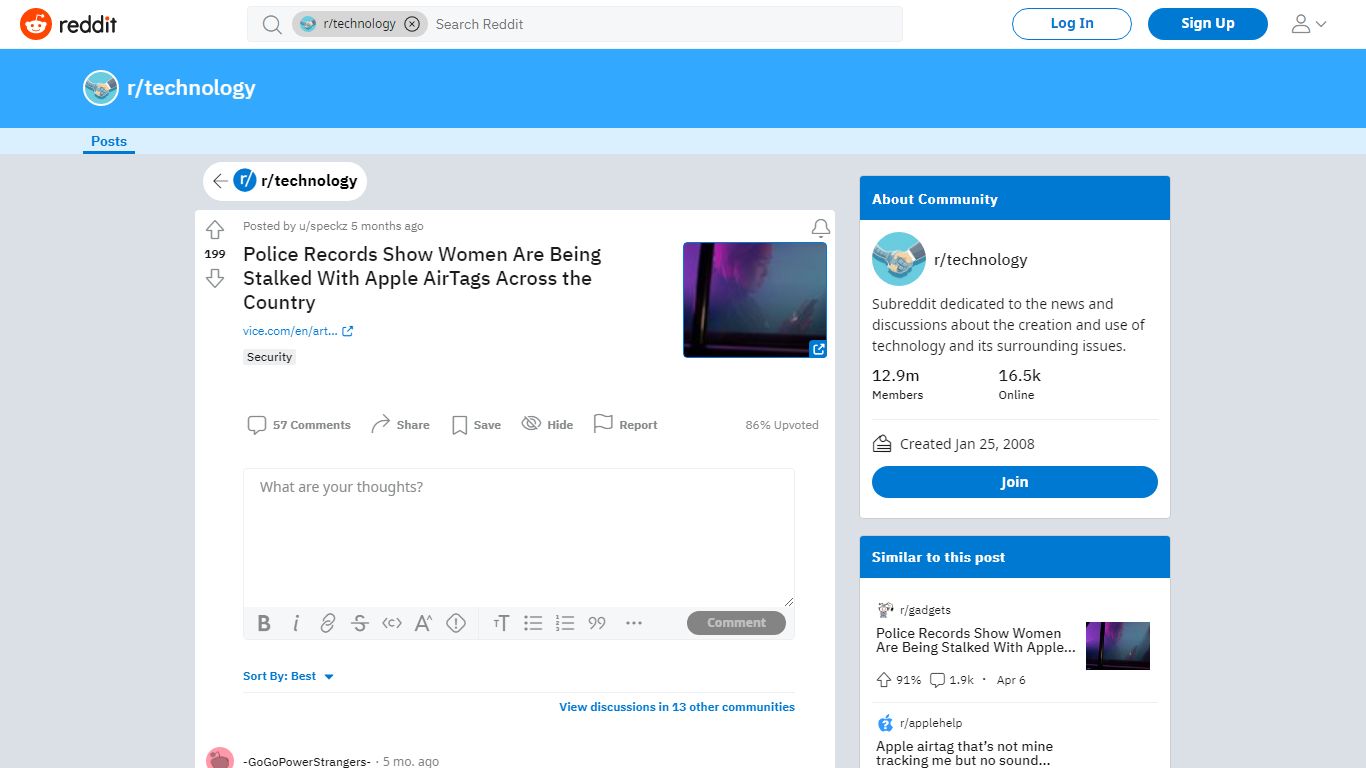Click the 86% Upvoted text
Image resolution: width=1366 pixels, height=768 pixels.
(782, 425)
